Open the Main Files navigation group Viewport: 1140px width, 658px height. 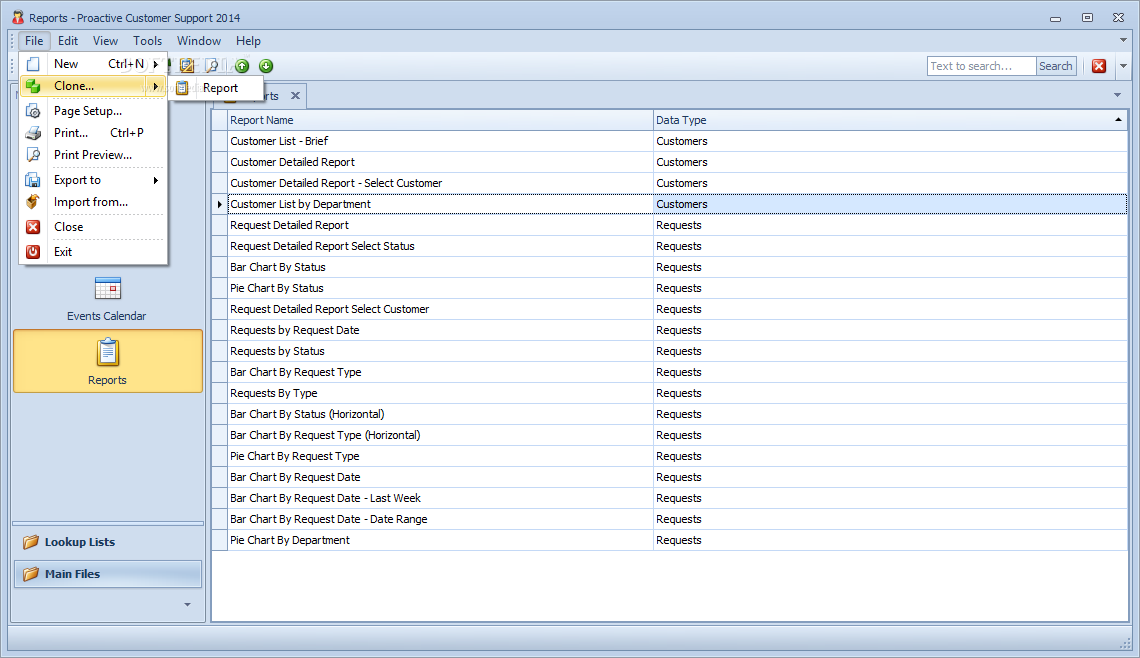pyautogui.click(x=108, y=574)
